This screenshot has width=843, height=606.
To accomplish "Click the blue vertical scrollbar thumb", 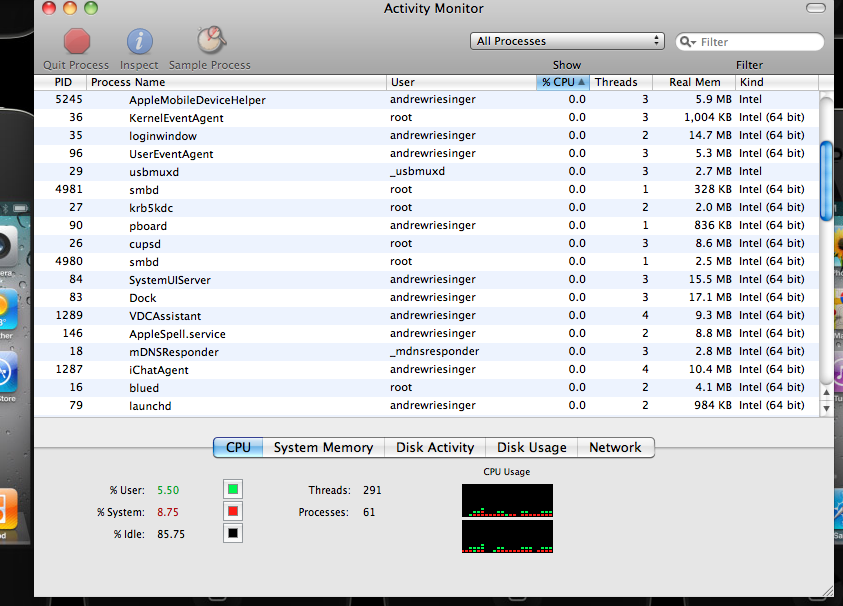I will pos(826,181).
